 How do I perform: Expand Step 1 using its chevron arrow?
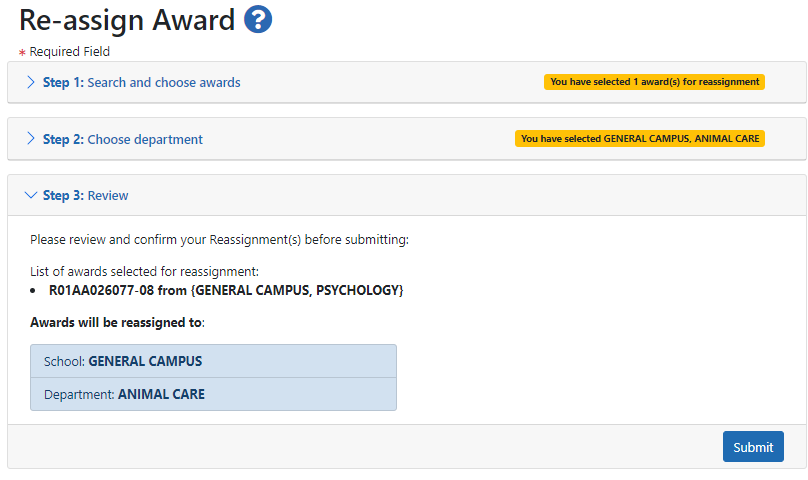31,82
